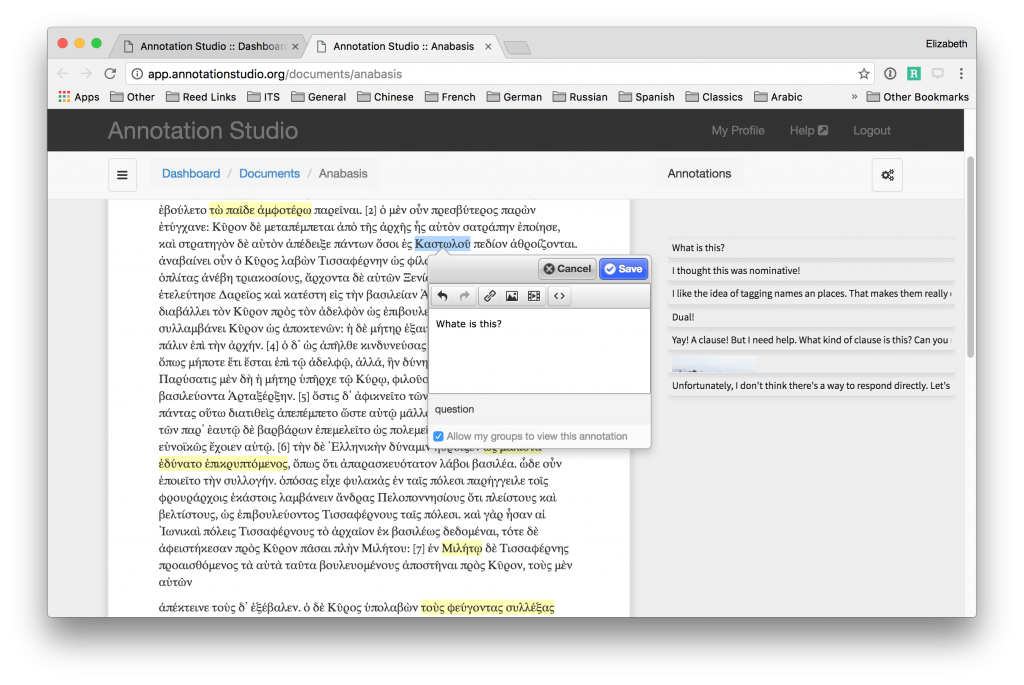Screen dimensions: 1024x685
Task: Open the Chrome three-dot menu
Action: 960,73
